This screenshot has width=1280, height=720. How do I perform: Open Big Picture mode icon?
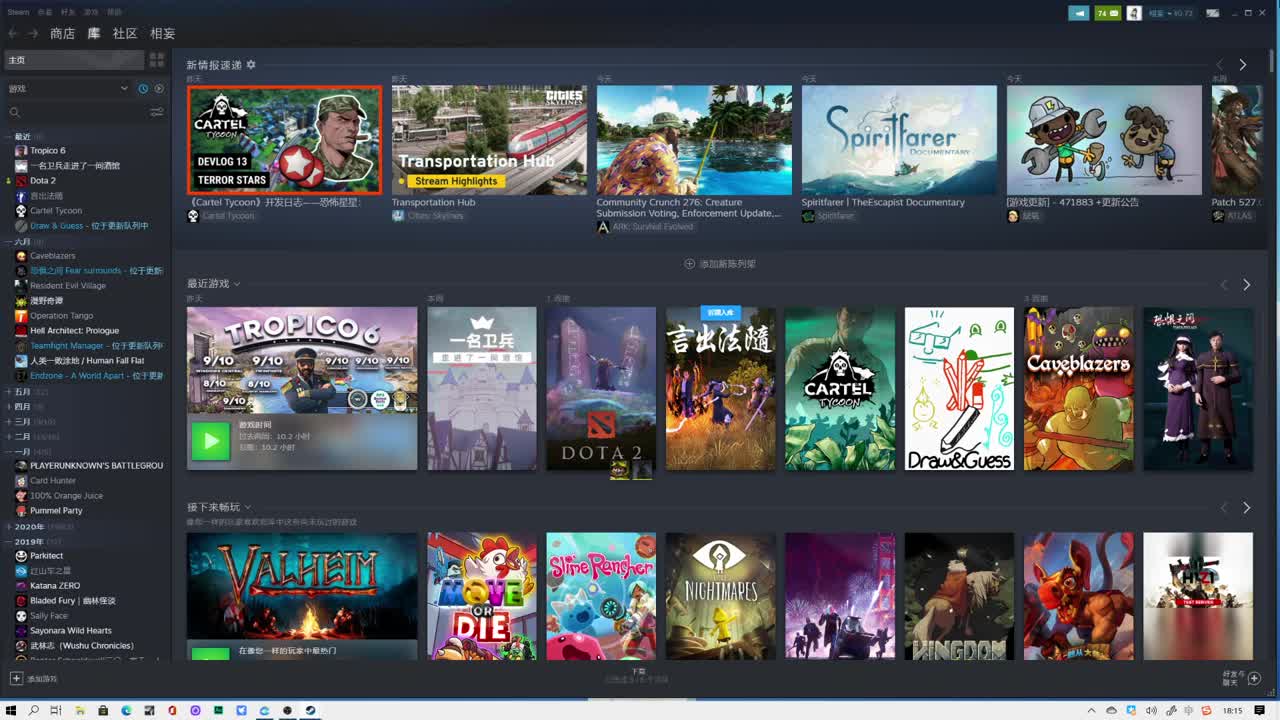pyautogui.click(x=1212, y=13)
